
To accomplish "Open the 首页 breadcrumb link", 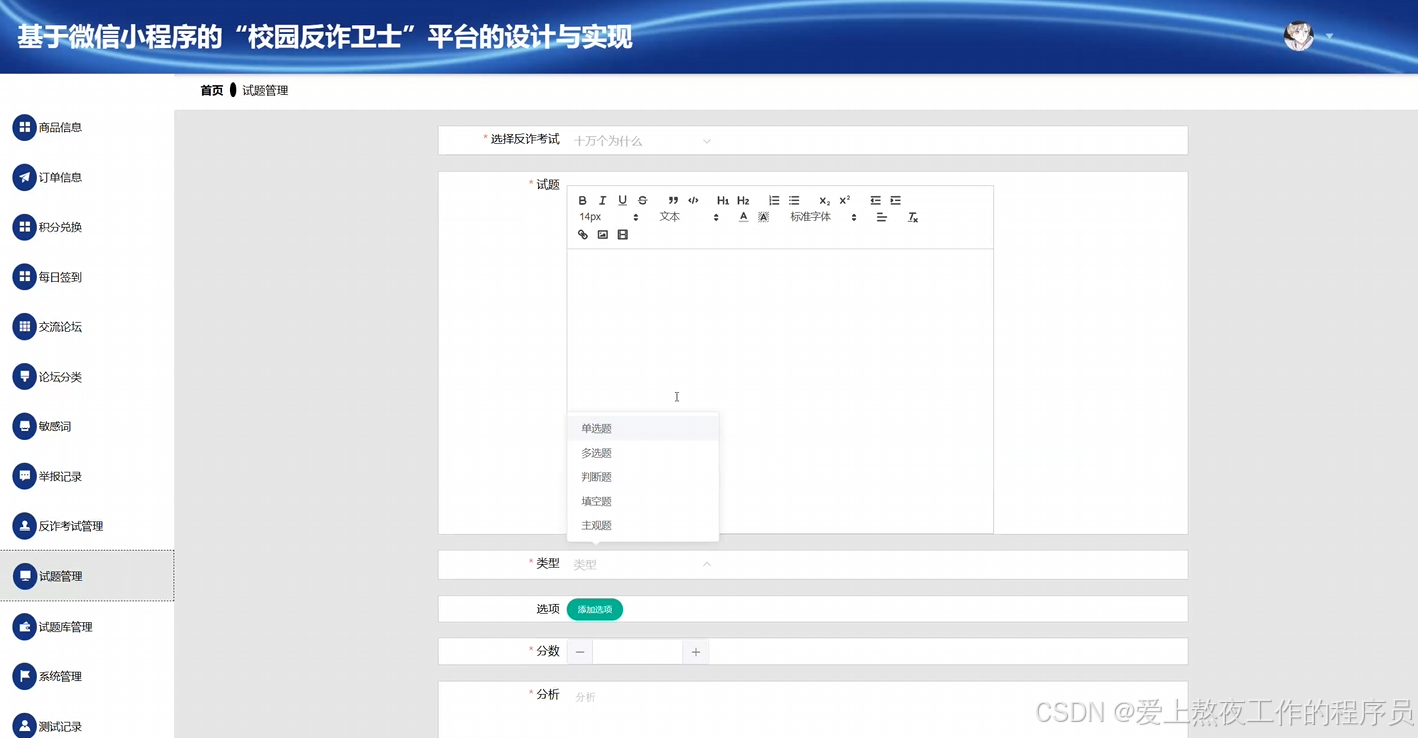I will [211, 89].
